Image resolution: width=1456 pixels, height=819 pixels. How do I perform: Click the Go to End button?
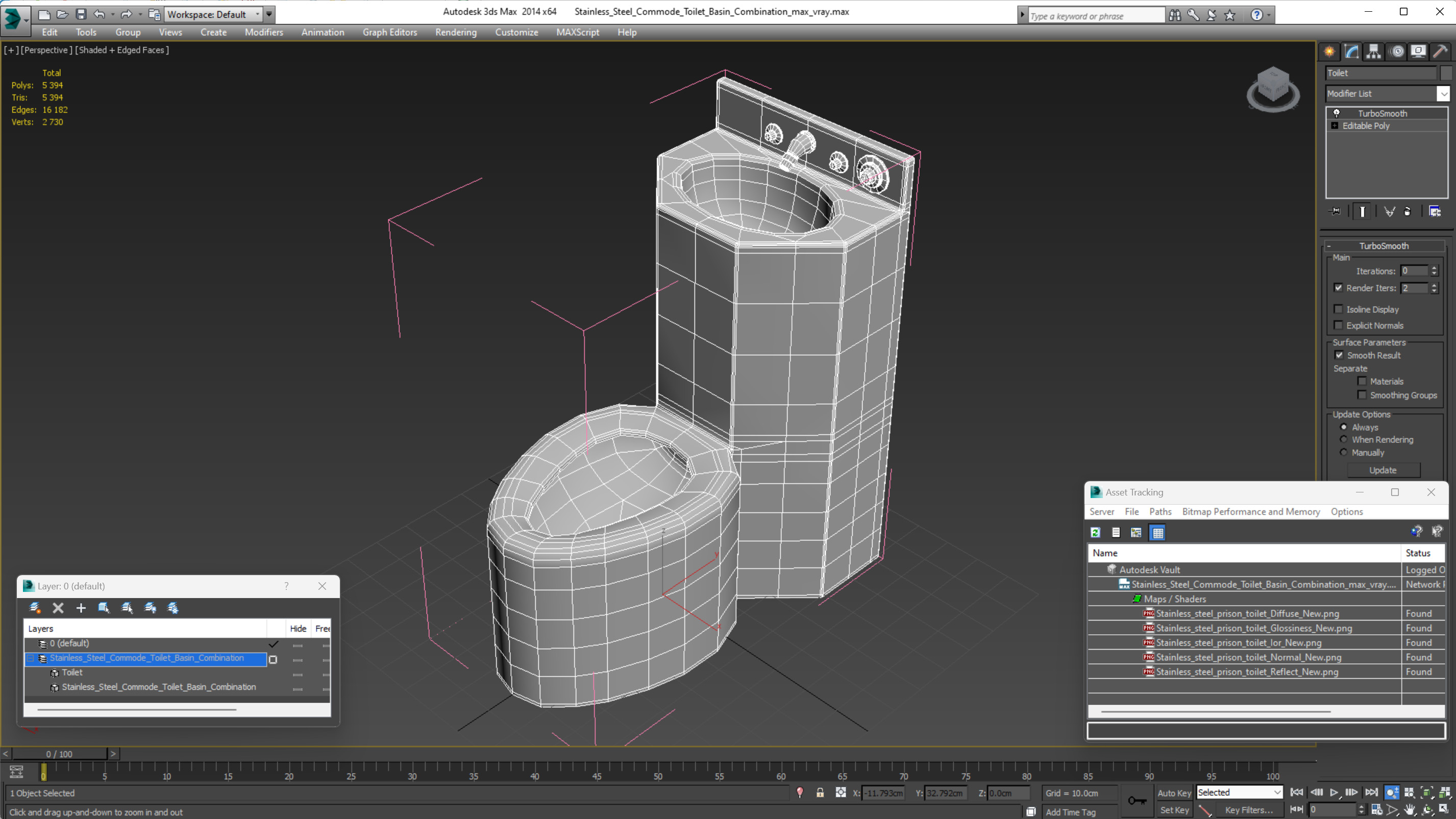[x=1371, y=792]
